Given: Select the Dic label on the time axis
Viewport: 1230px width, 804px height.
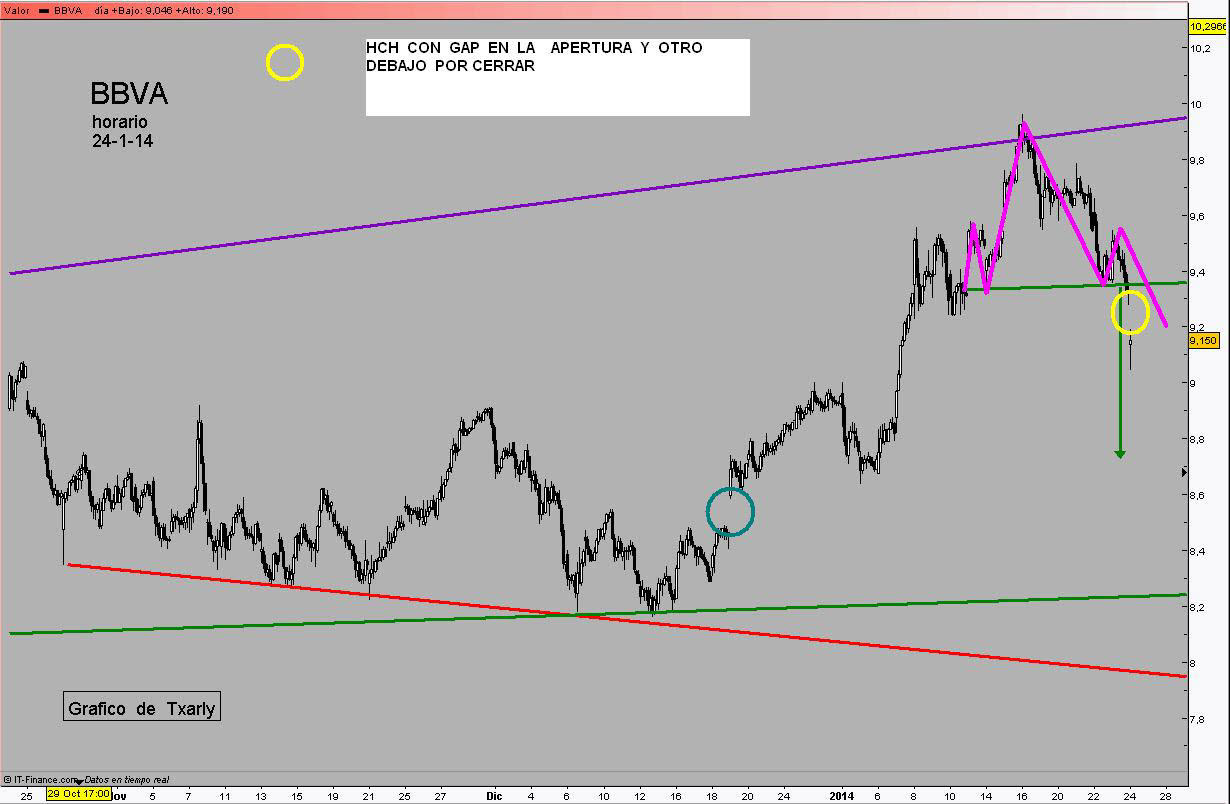Looking at the screenshot, I should (x=493, y=797).
